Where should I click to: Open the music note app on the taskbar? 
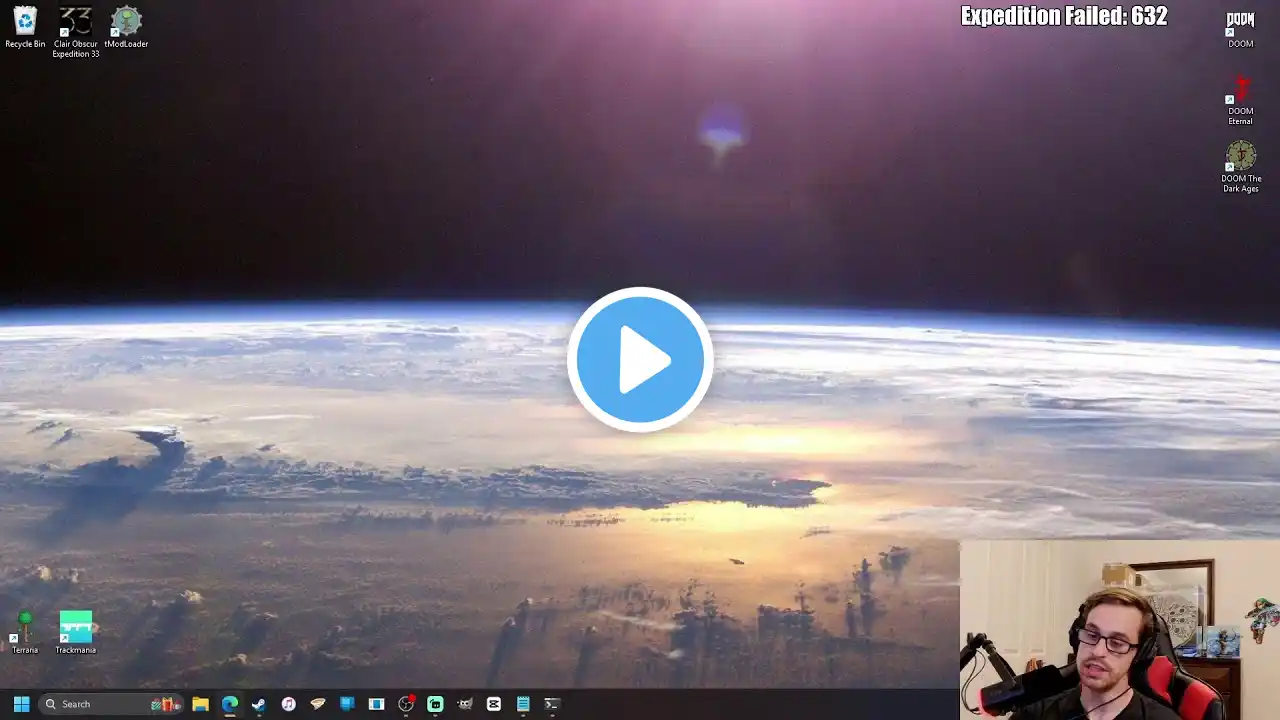[288, 704]
